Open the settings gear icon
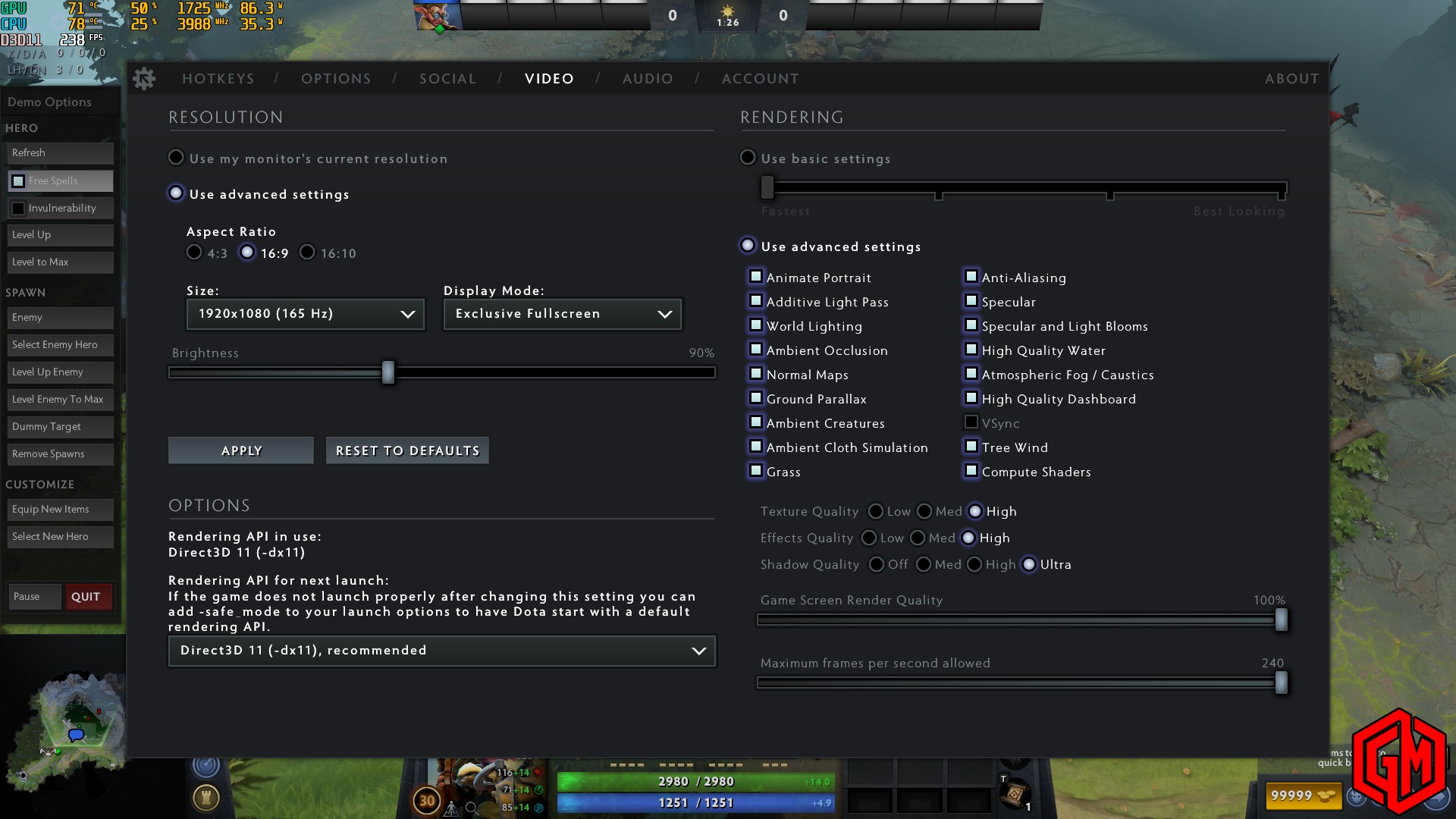The image size is (1456, 819). coord(143,78)
